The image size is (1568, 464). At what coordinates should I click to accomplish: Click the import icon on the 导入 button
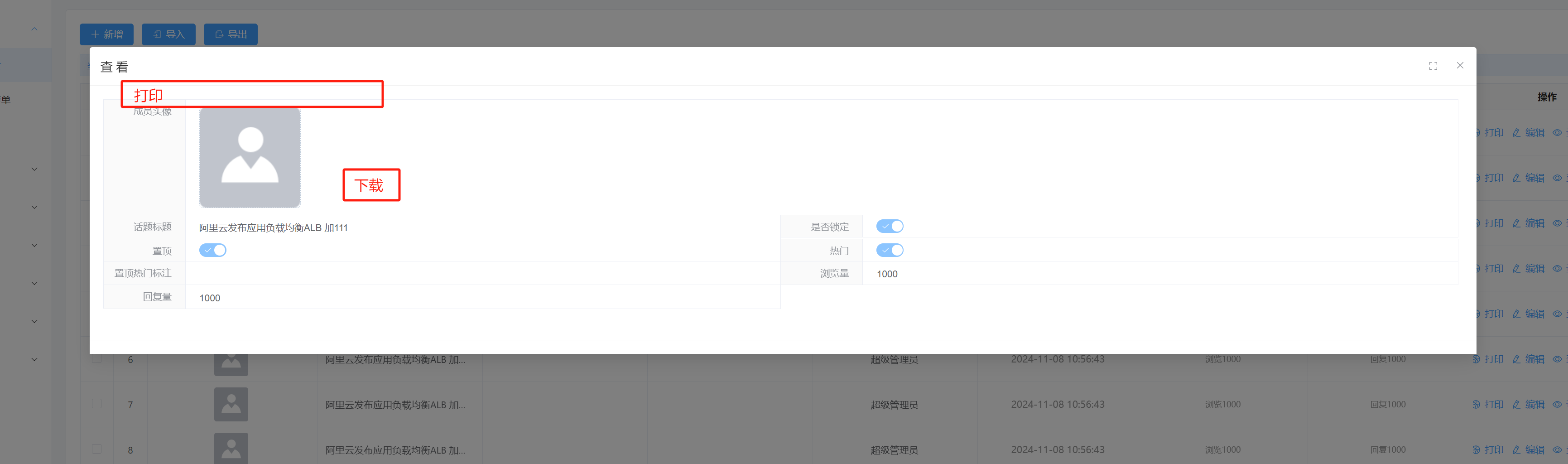point(157,35)
